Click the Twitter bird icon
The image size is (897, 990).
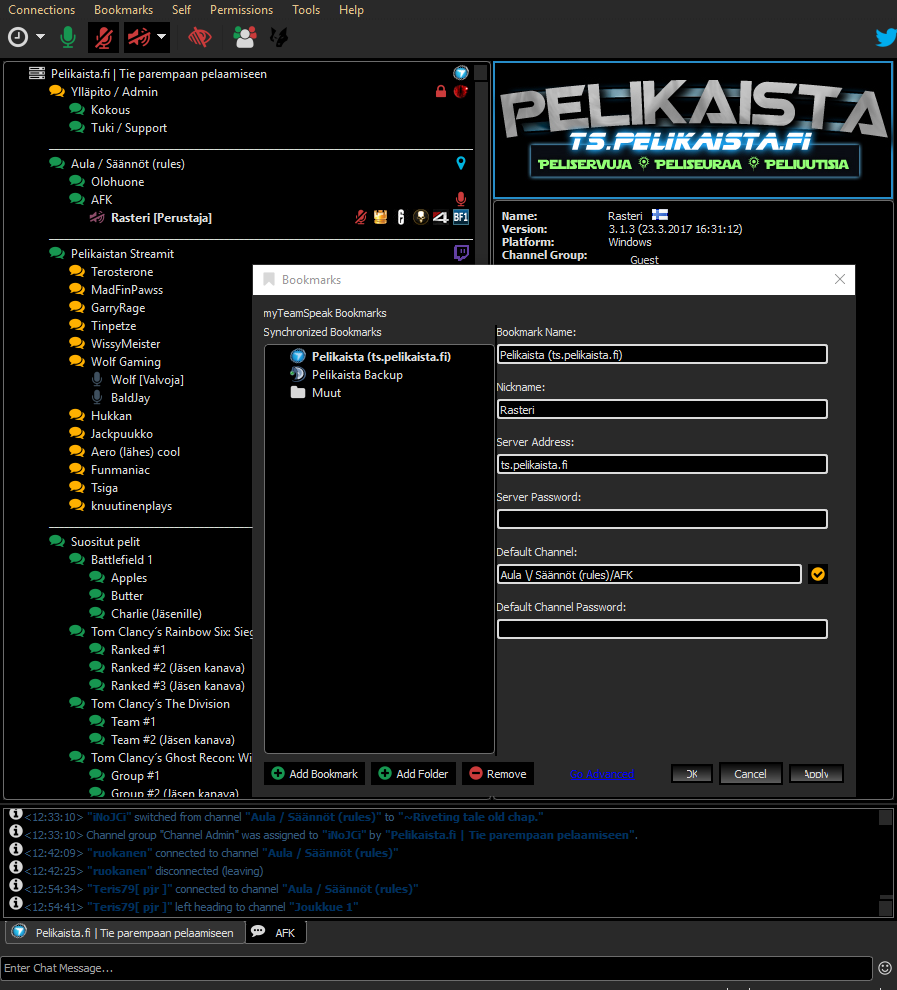coord(886,37)
